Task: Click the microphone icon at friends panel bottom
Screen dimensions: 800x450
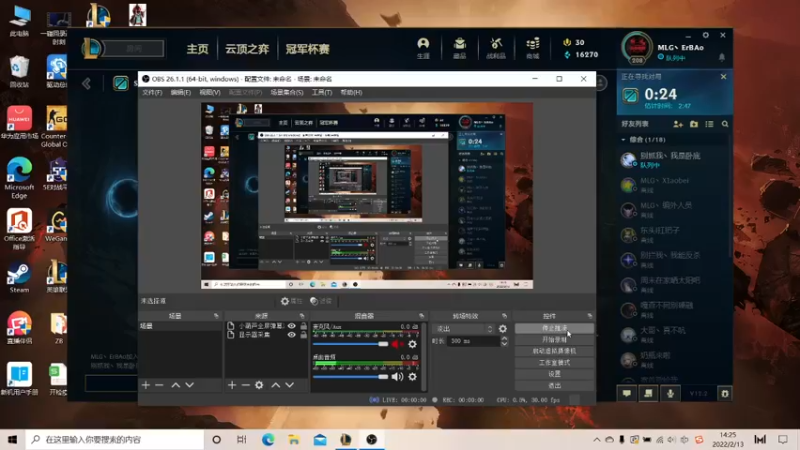Action: pos(670,393)
